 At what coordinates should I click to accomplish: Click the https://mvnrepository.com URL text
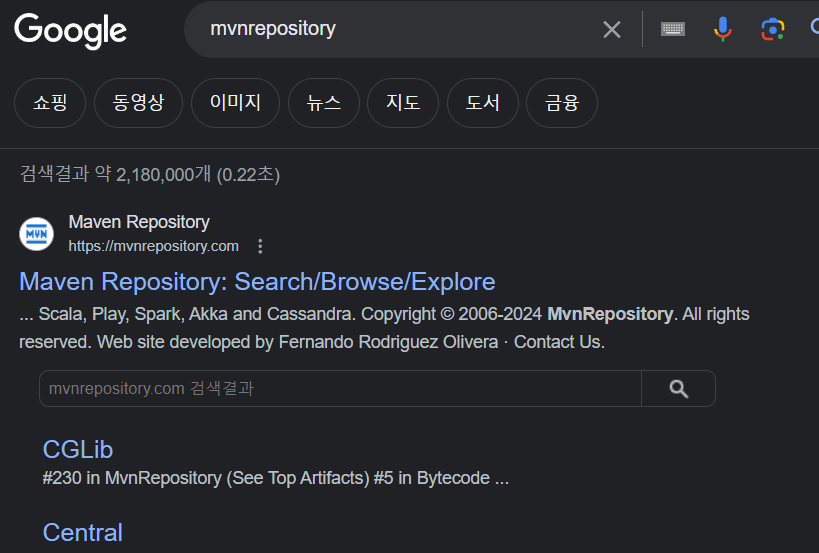coord(154,246)
